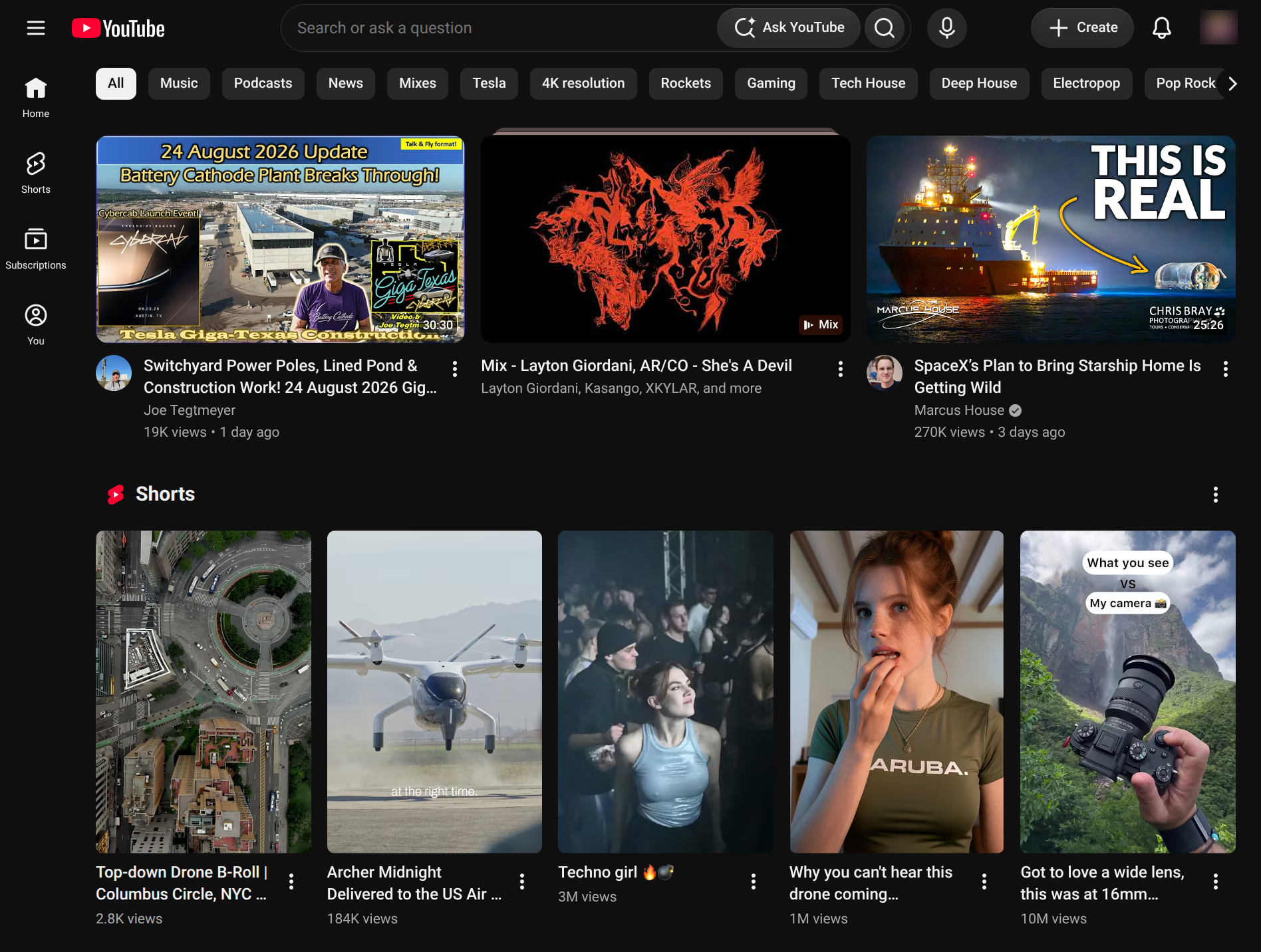
Task: Open Mix - Layton Giordani title link
Action: click(x=636, y=366)
